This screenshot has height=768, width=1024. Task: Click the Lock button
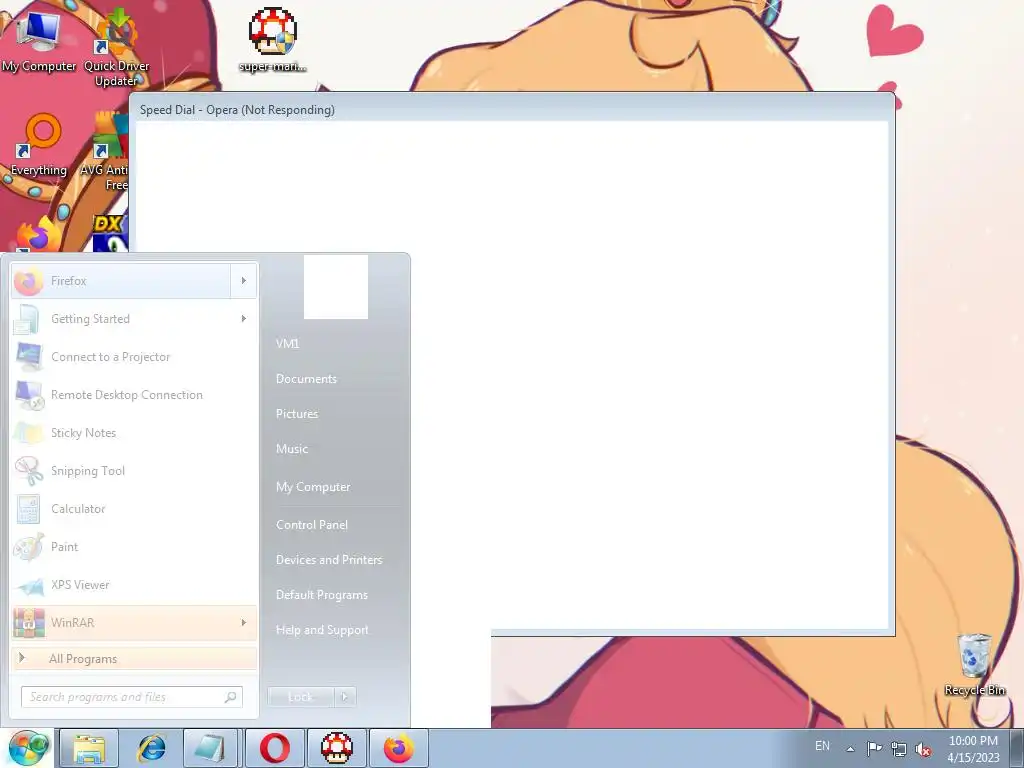click(300, 697)
